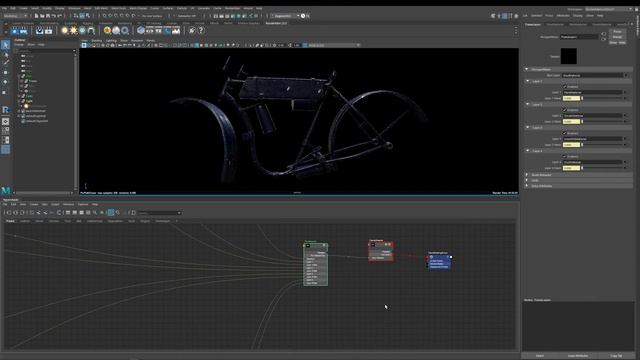This screenshot has width=640, height=360.
Task: Select single-pane layout icon in toolbox
Action: 5,122
